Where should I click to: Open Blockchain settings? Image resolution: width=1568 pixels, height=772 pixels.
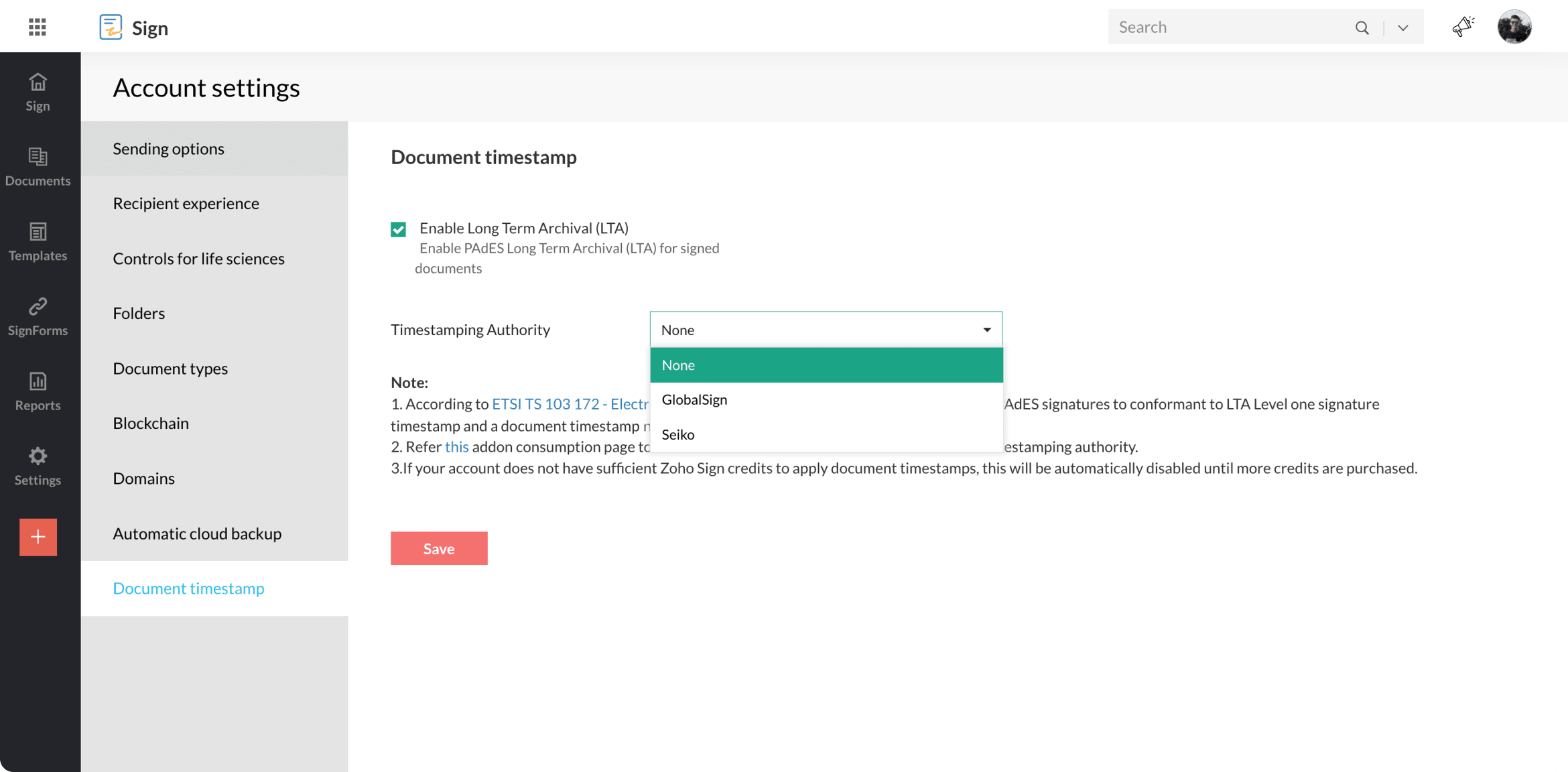214,424
